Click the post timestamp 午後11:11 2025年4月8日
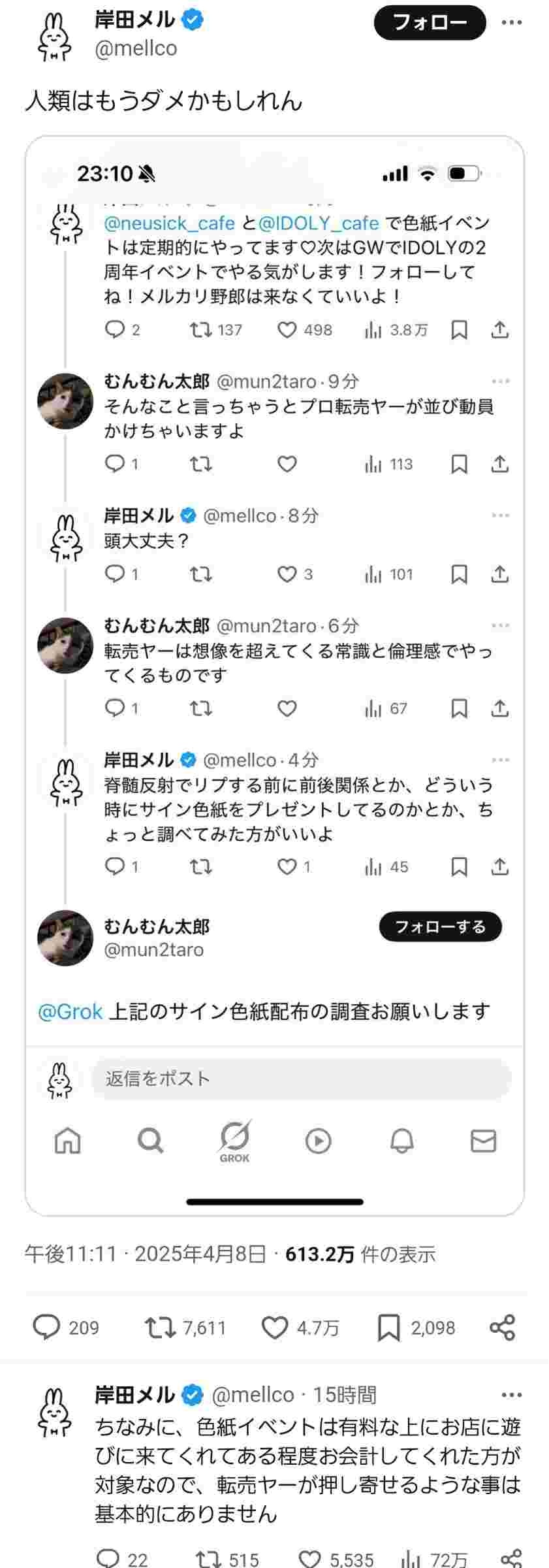549x1568 pixels. (145, 1254)
